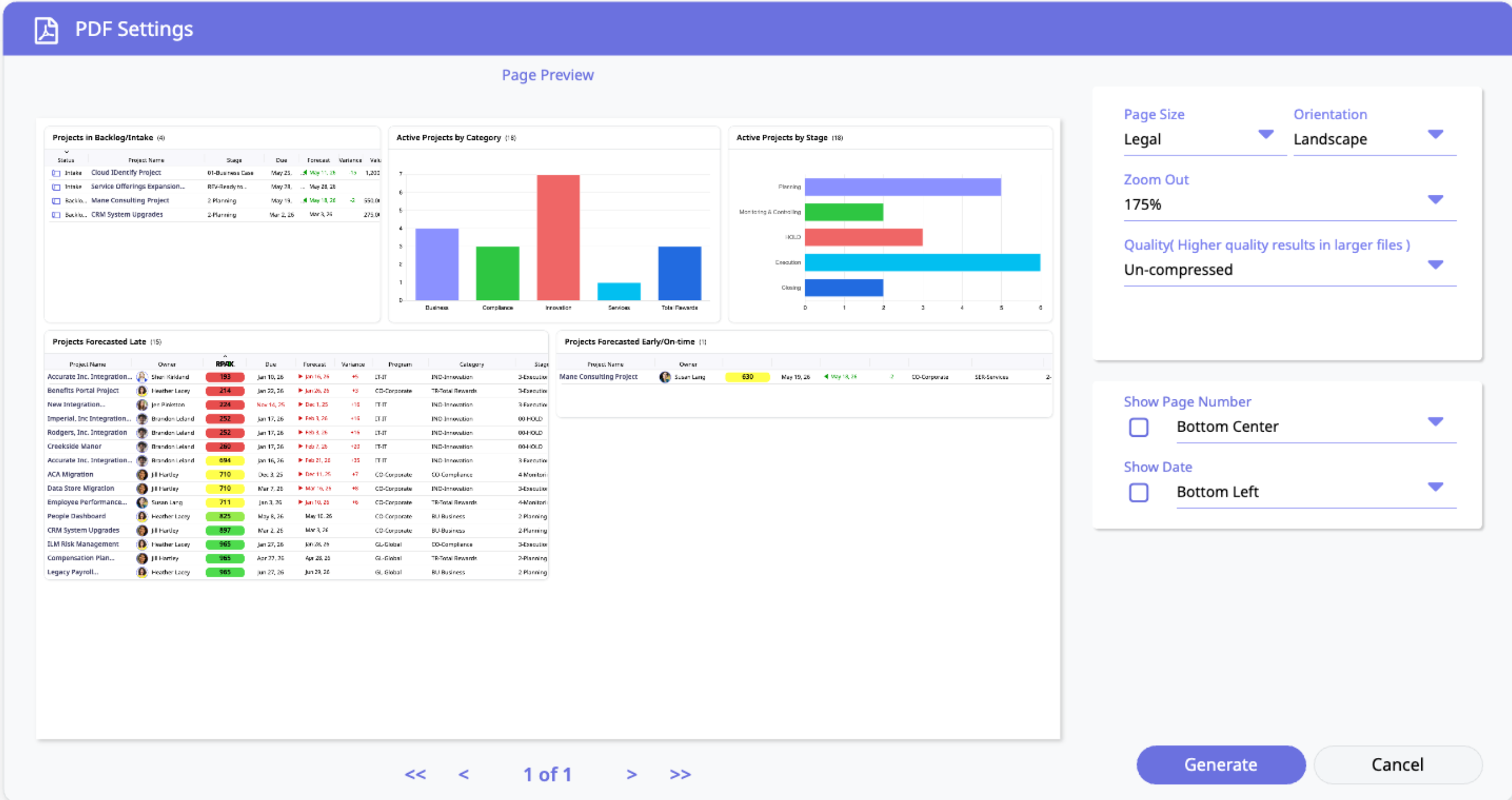
Task: Click intake status icon for Cloud Identify Project
Action: coord(56,173)
